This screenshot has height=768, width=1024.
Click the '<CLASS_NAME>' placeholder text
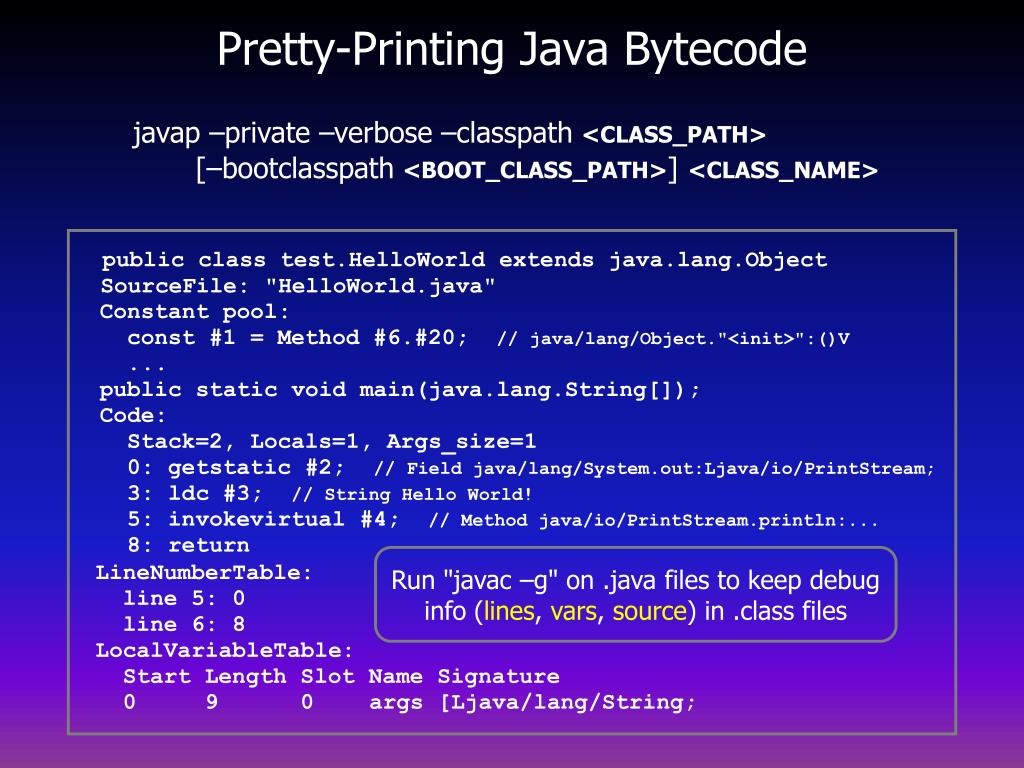click(x=783, y=170)
